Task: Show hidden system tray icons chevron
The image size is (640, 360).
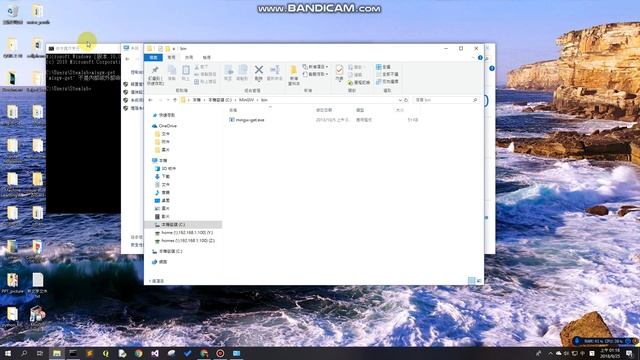Action: click(550, 353)
